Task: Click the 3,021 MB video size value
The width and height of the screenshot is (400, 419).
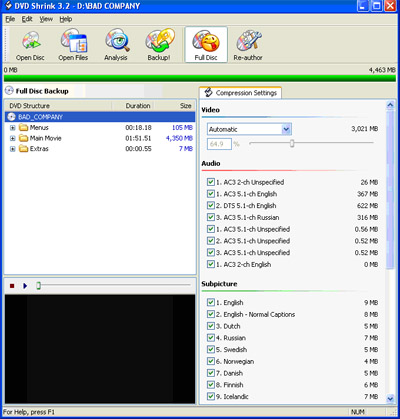Action: tap(365, 129)
